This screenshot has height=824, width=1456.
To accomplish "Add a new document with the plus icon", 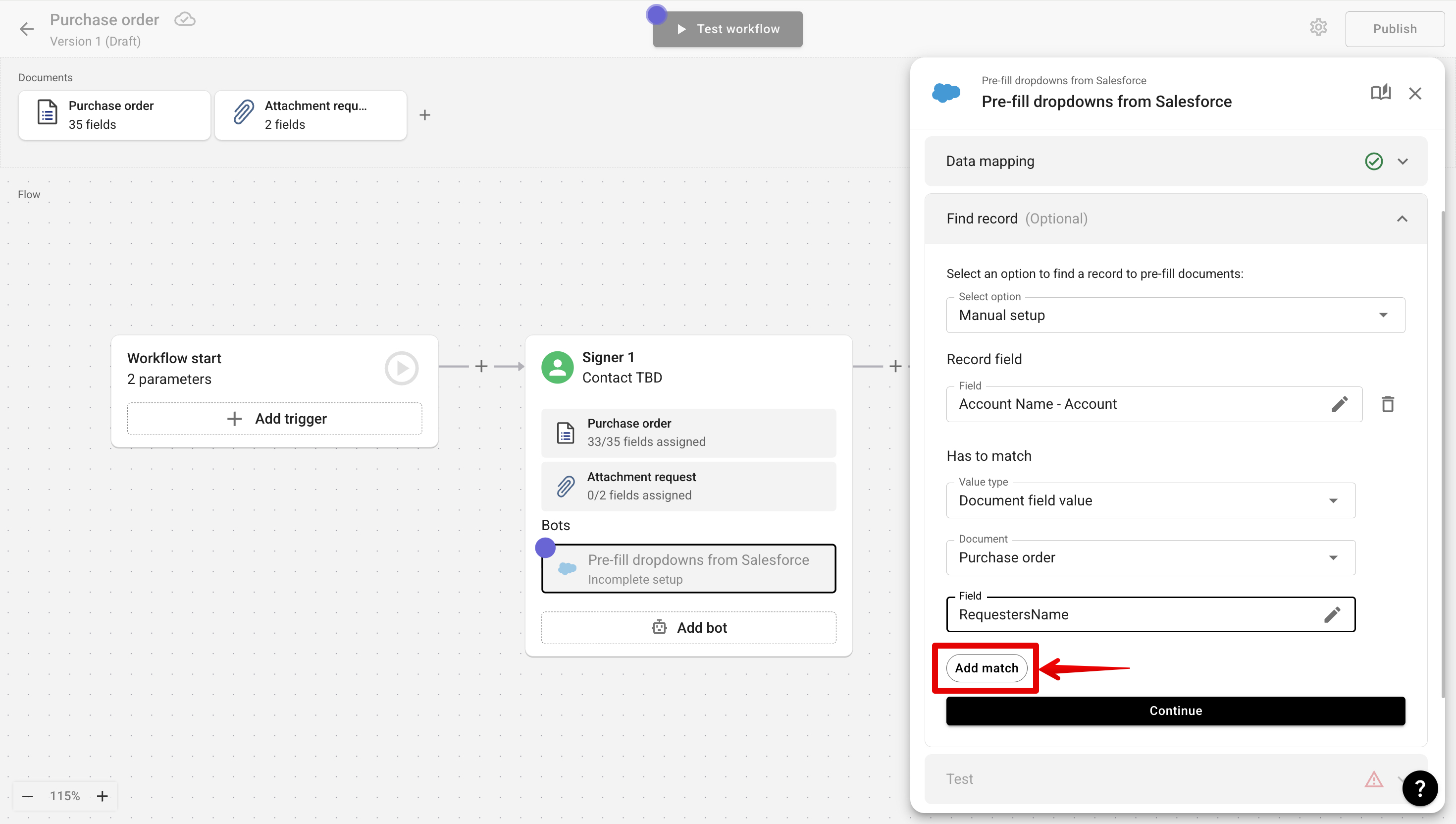I will click(425, 115).
